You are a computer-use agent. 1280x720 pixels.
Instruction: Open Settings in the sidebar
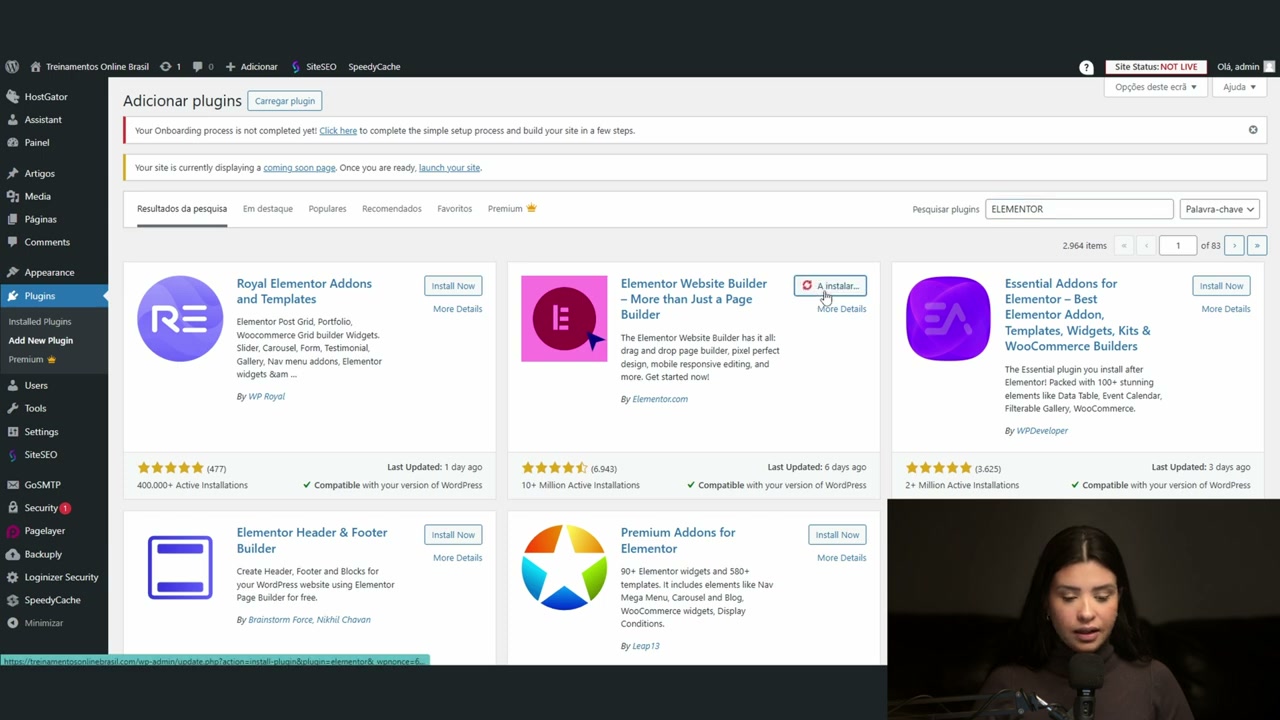pos(41,432)
